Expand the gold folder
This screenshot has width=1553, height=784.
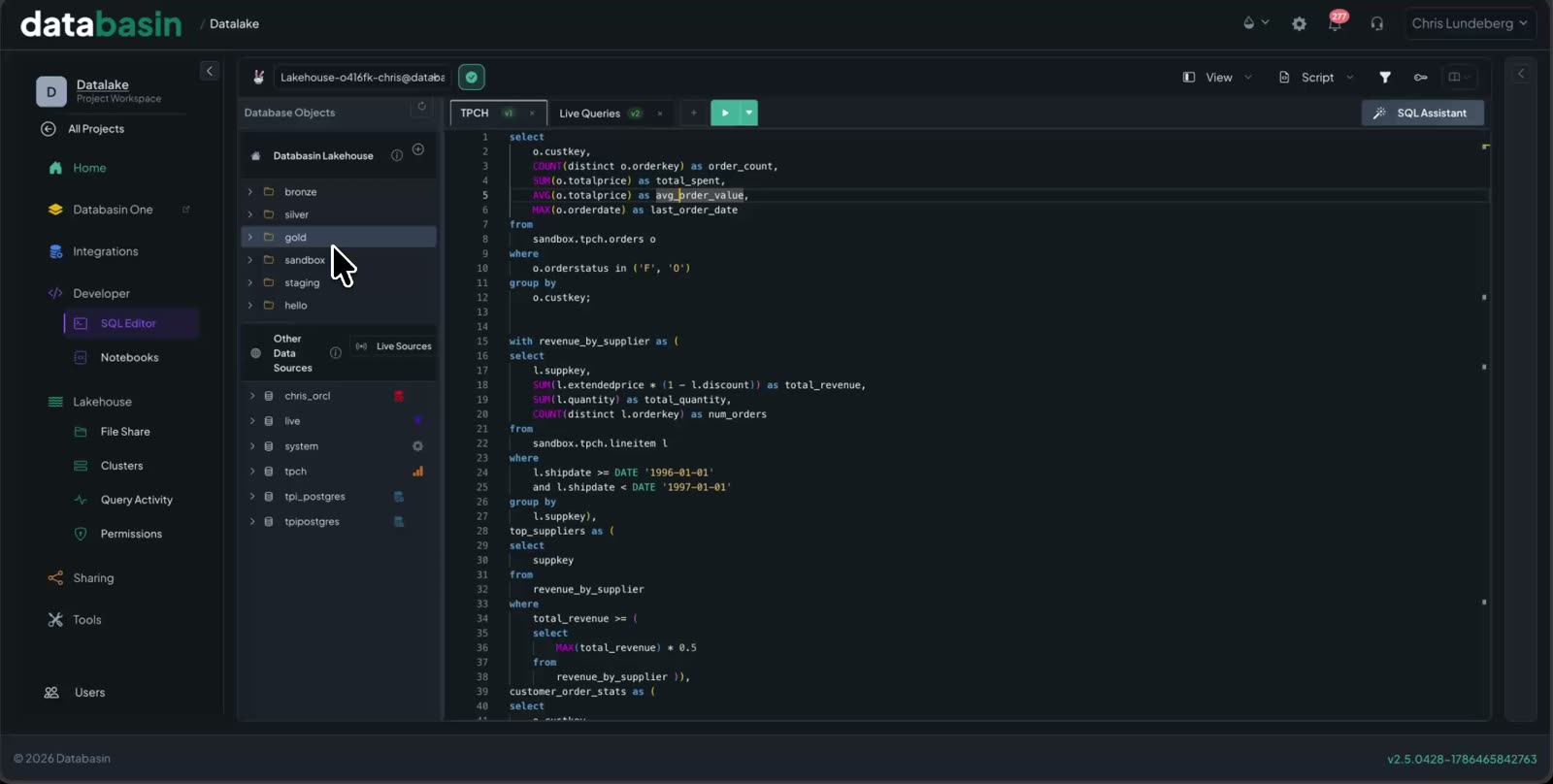(250, 237)
